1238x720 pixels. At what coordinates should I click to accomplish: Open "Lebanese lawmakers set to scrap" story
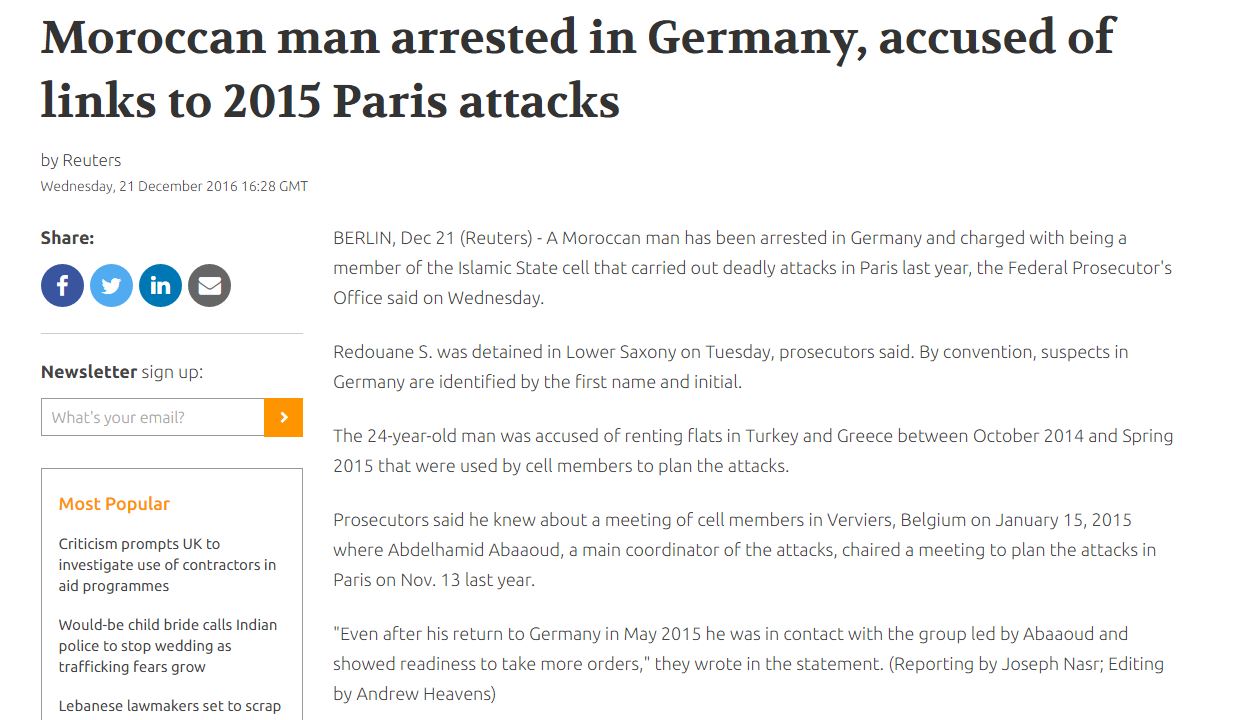tap(169, 706)
